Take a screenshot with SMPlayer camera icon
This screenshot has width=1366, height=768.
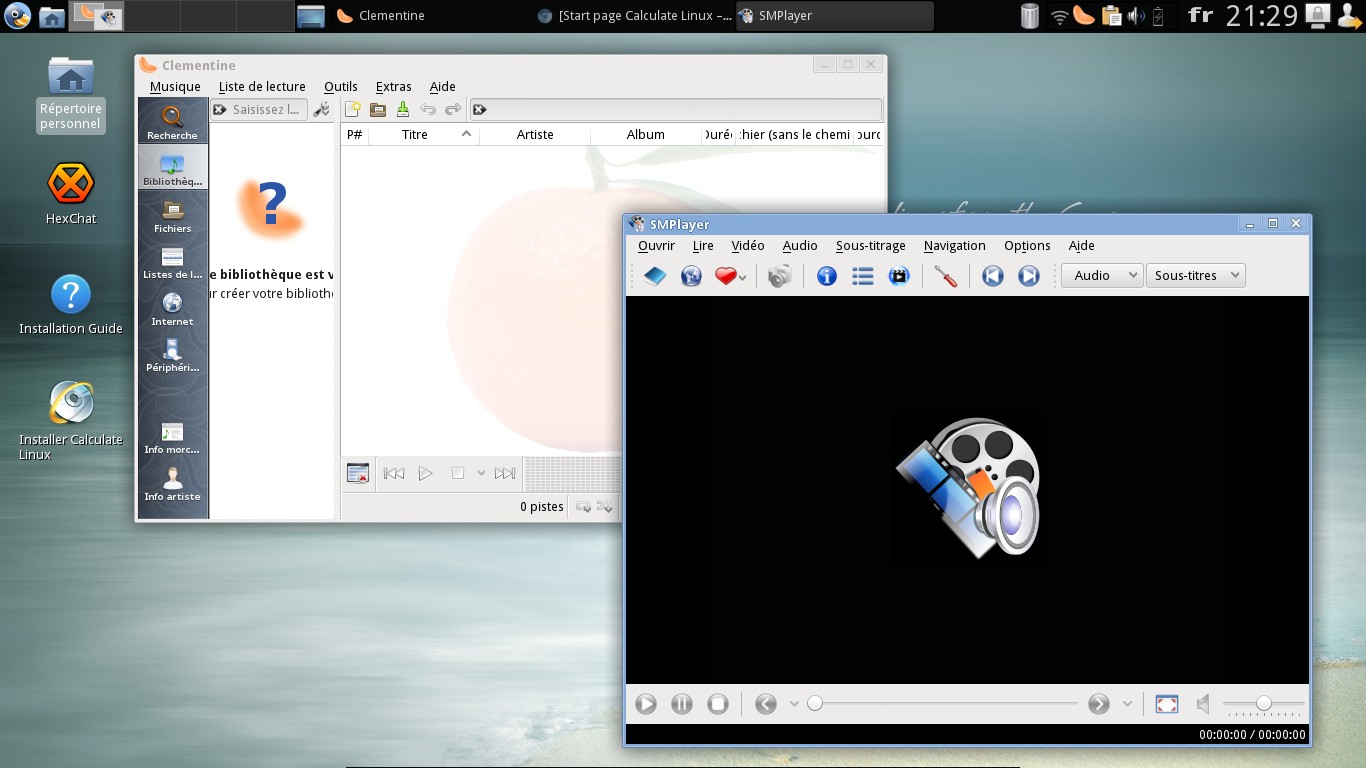tap(780, 276)
